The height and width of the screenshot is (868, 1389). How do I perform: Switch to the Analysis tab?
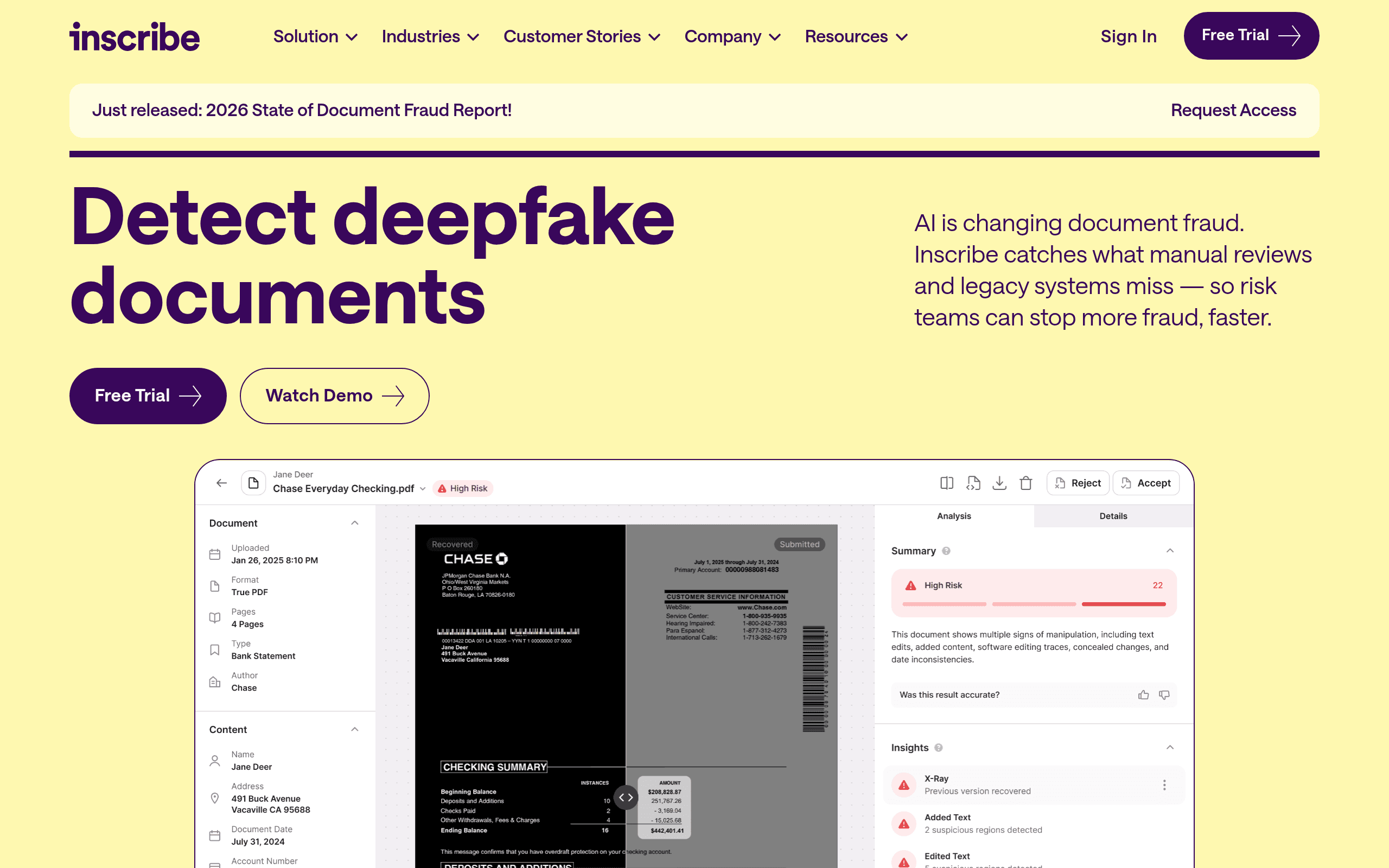pyautogui.click(x=954, y=516)
